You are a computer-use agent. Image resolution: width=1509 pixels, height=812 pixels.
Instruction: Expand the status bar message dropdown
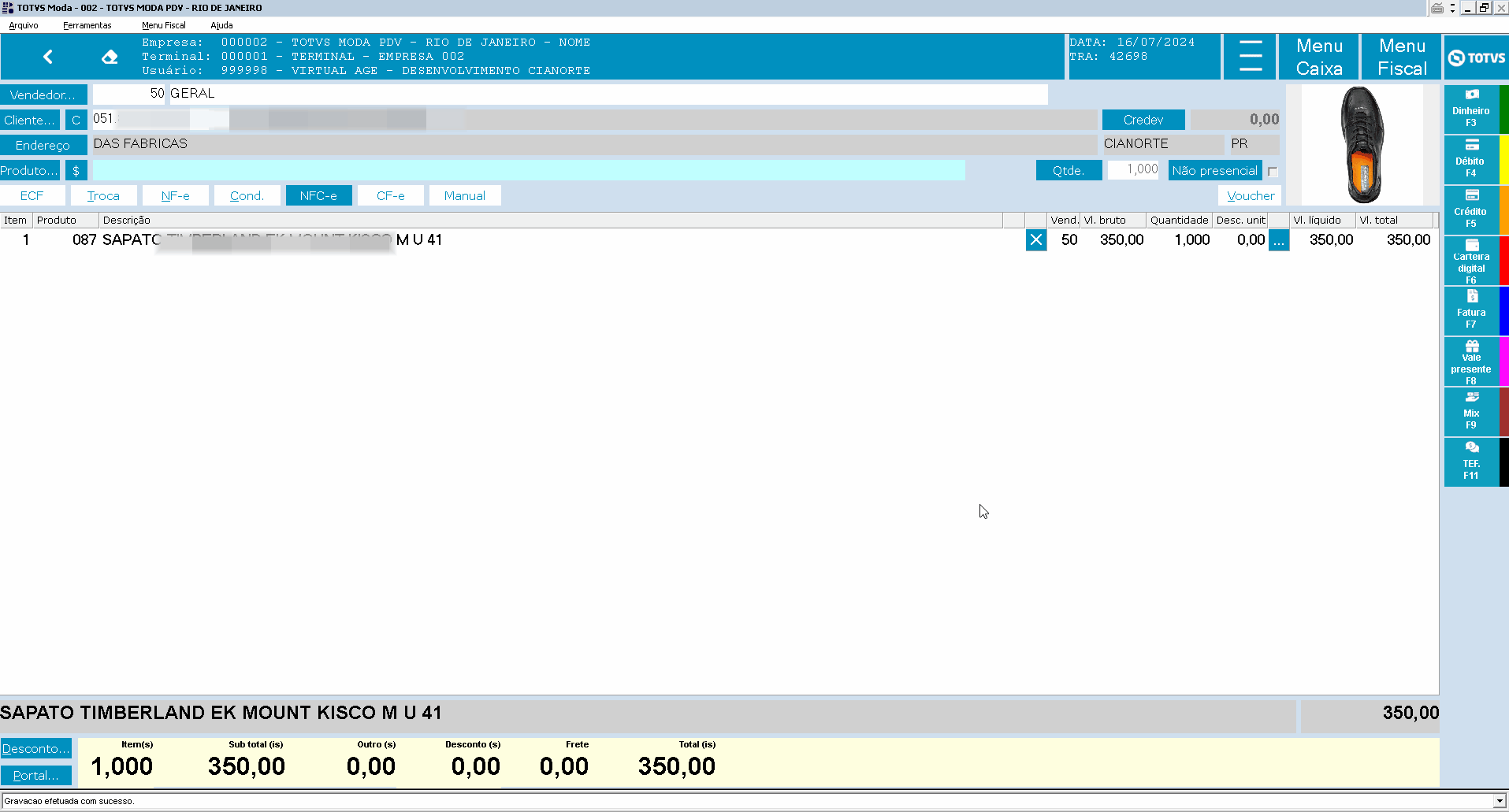1499,801
